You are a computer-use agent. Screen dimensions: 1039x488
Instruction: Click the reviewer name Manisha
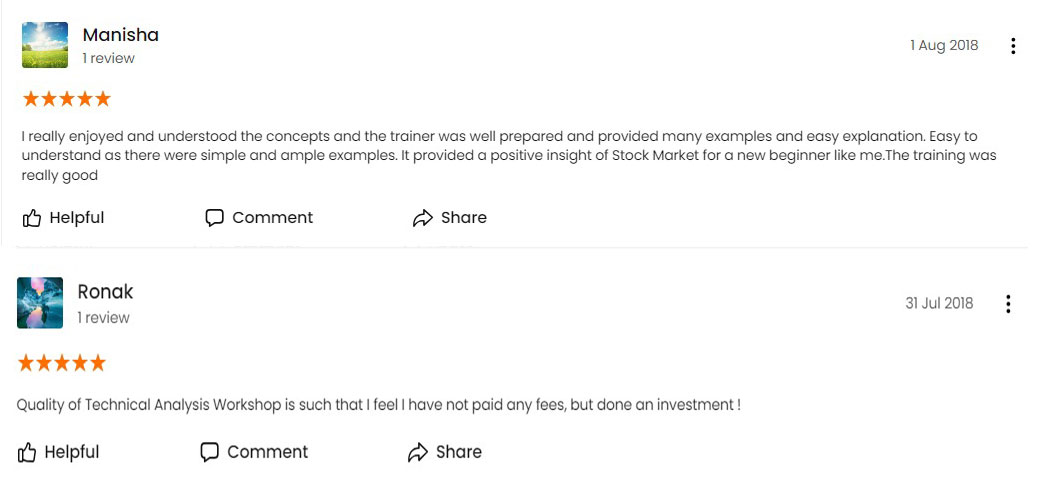(121, 35)
